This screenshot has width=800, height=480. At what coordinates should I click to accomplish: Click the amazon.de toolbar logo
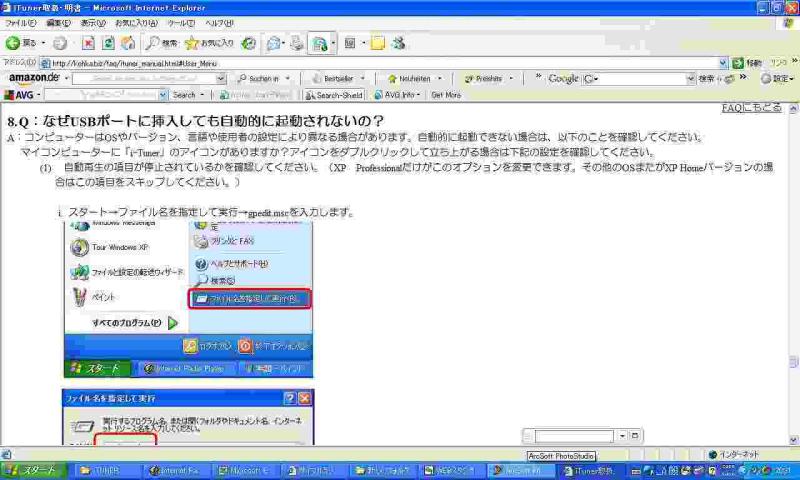click(x=34, y=78)
